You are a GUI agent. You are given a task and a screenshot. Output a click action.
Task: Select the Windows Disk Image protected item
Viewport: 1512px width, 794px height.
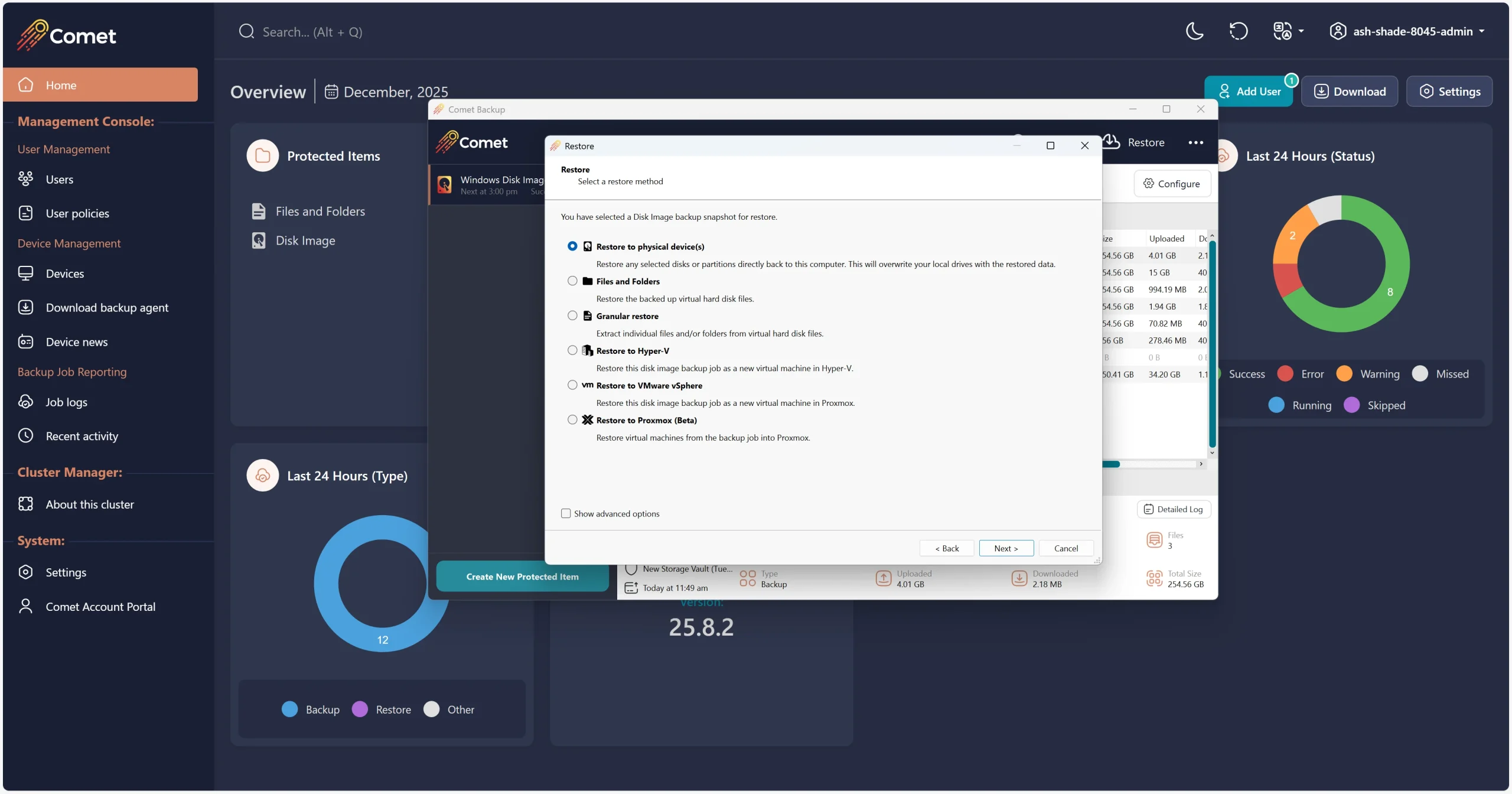(488, 185)
